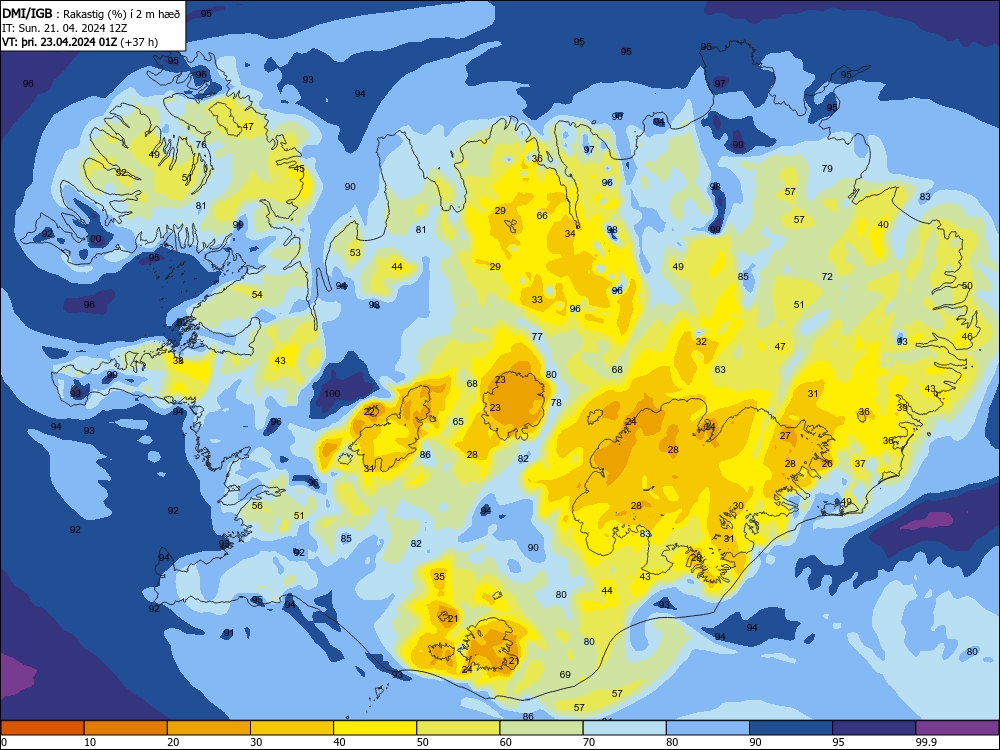Click the '79' humidity value in the northeast

[x=827, y=168]
